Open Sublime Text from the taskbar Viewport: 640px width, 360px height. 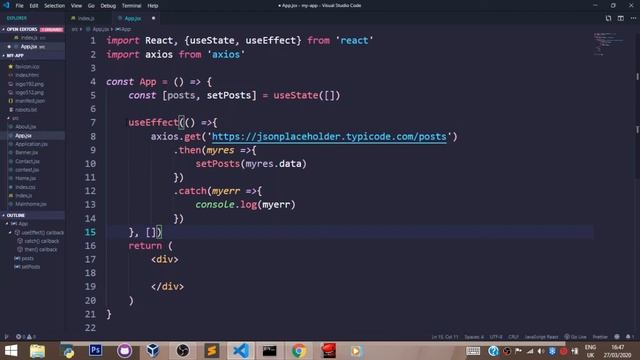[212, 351]
